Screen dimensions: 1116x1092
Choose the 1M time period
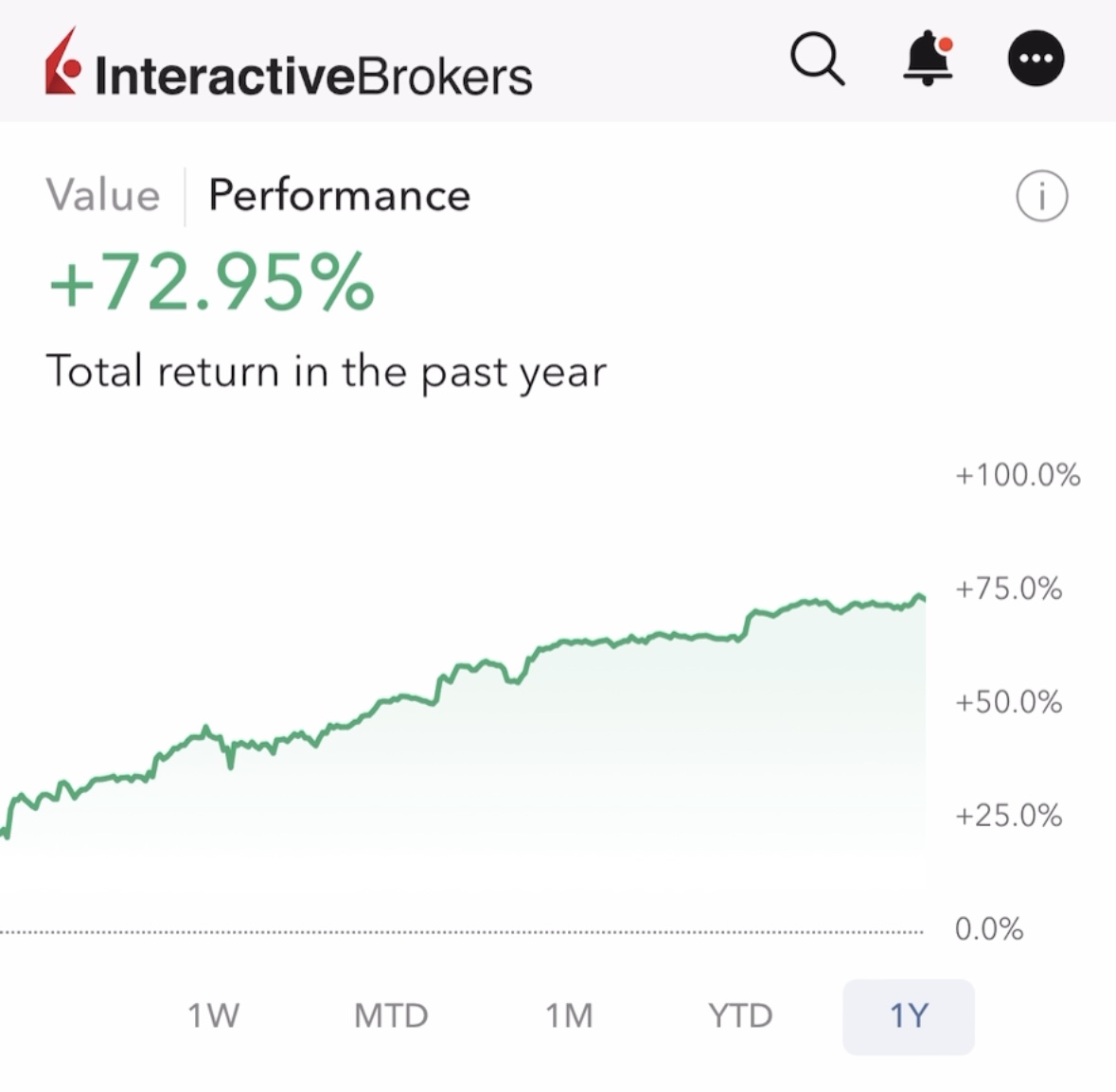tap(569, 1016)
